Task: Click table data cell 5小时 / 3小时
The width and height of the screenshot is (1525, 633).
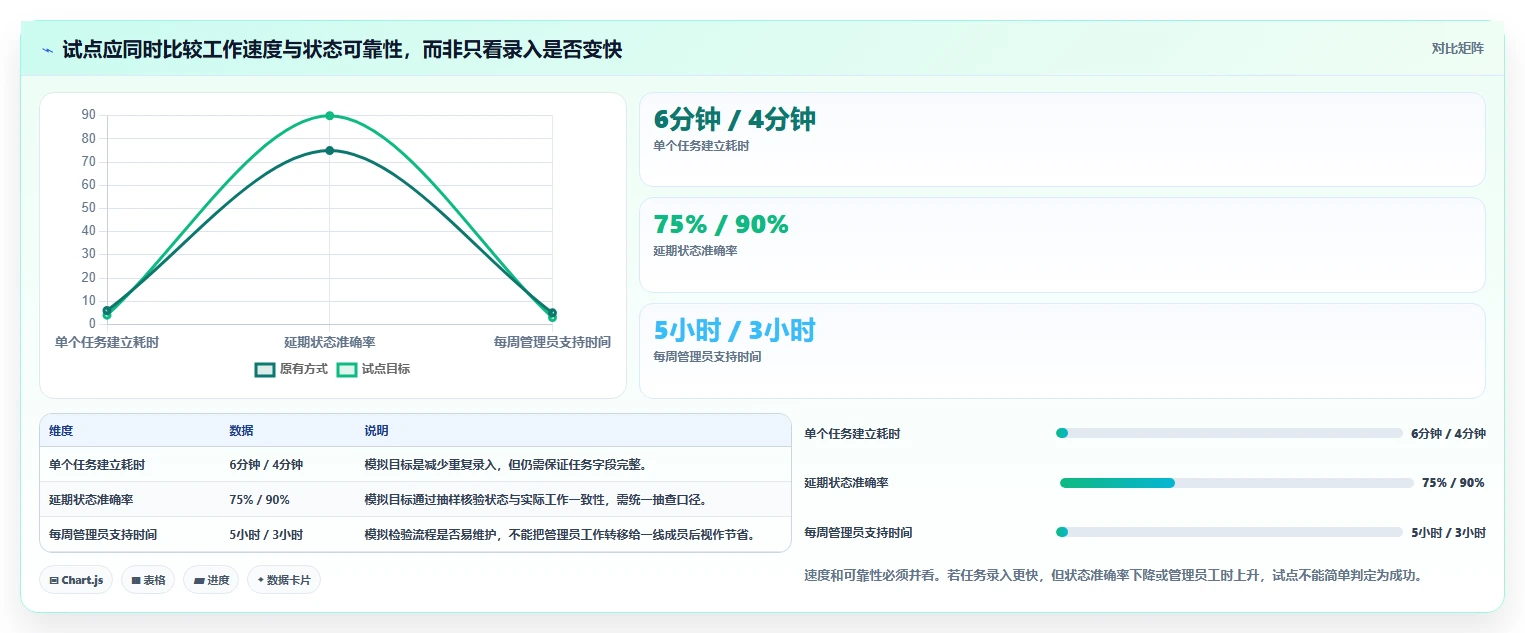Action: [x=266, y=535]
